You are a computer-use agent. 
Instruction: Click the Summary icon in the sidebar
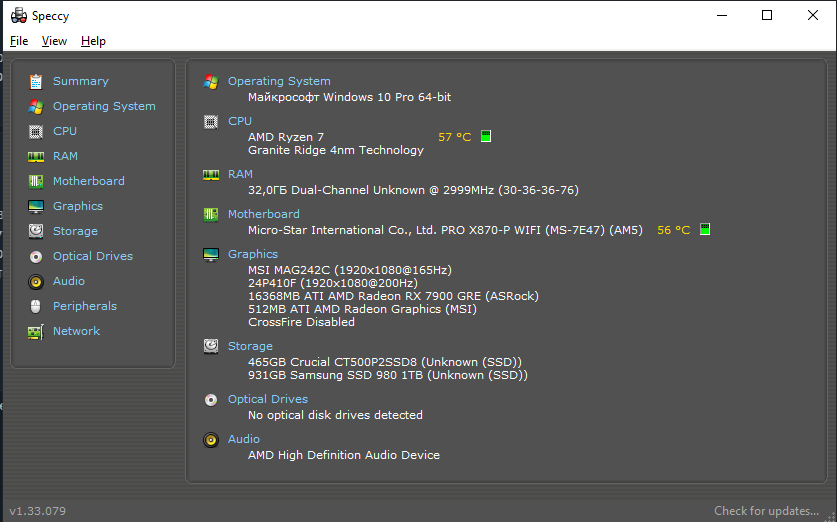[x=36, y=81]
